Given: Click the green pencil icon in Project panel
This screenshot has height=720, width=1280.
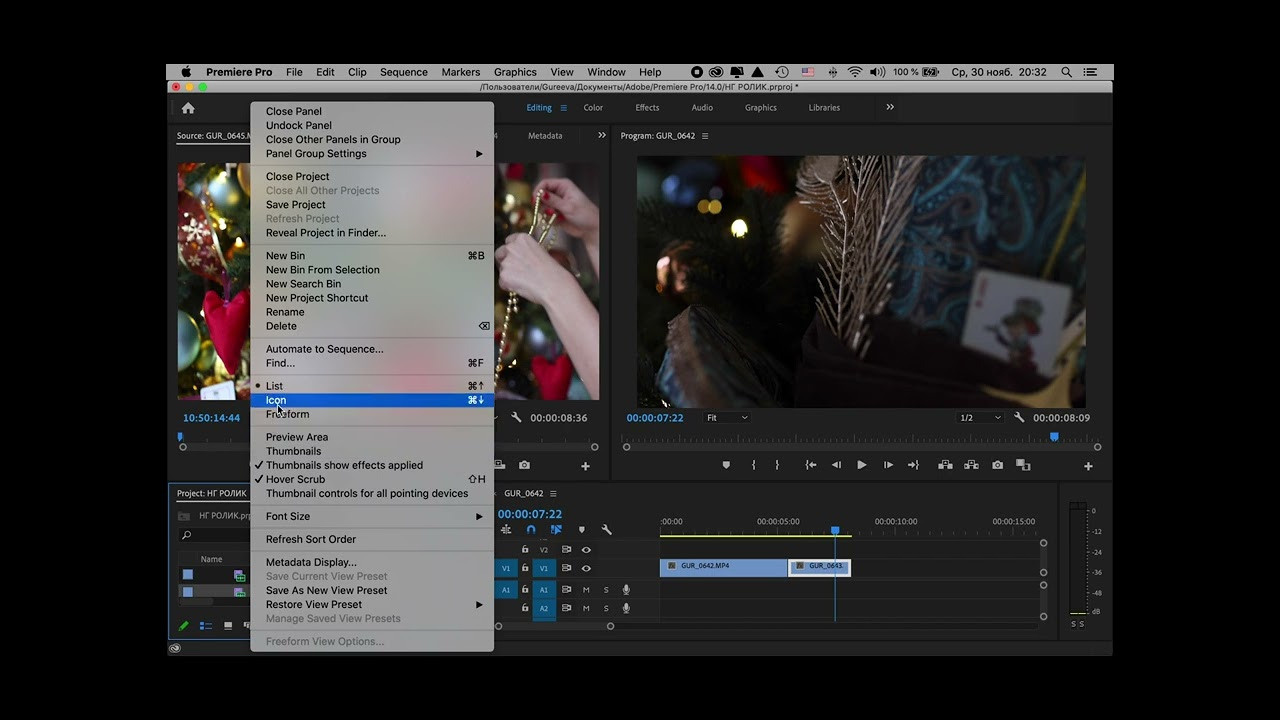Looking at the screenshot, I should coord(184,626).
